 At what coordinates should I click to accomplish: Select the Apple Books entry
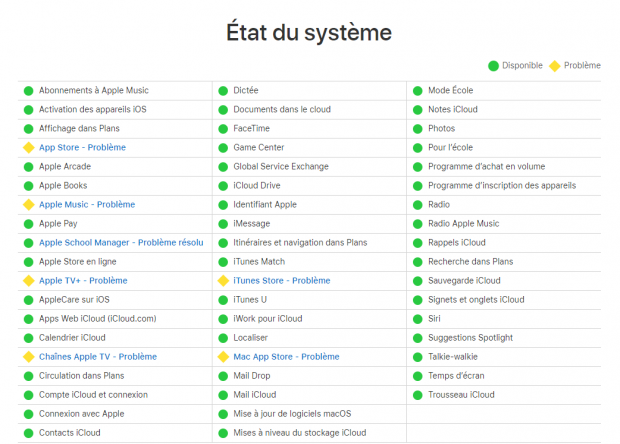click(63, 185)
